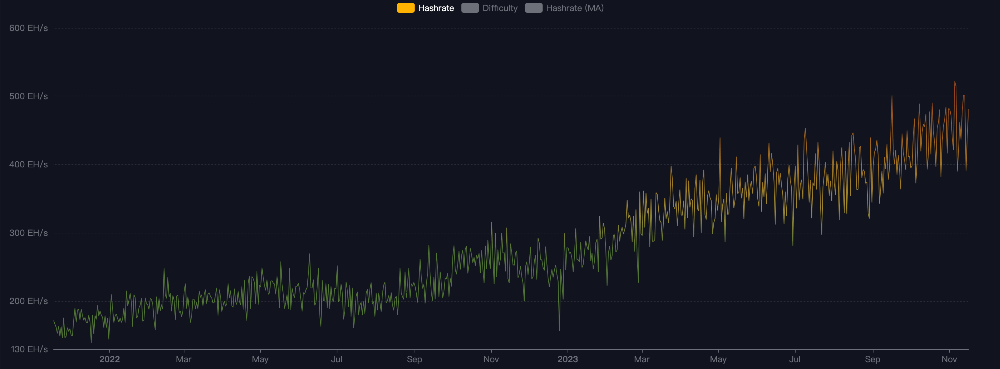Click the 500 EH/s y-axis label
1000x369 pixels.
(x=29, y=96)
